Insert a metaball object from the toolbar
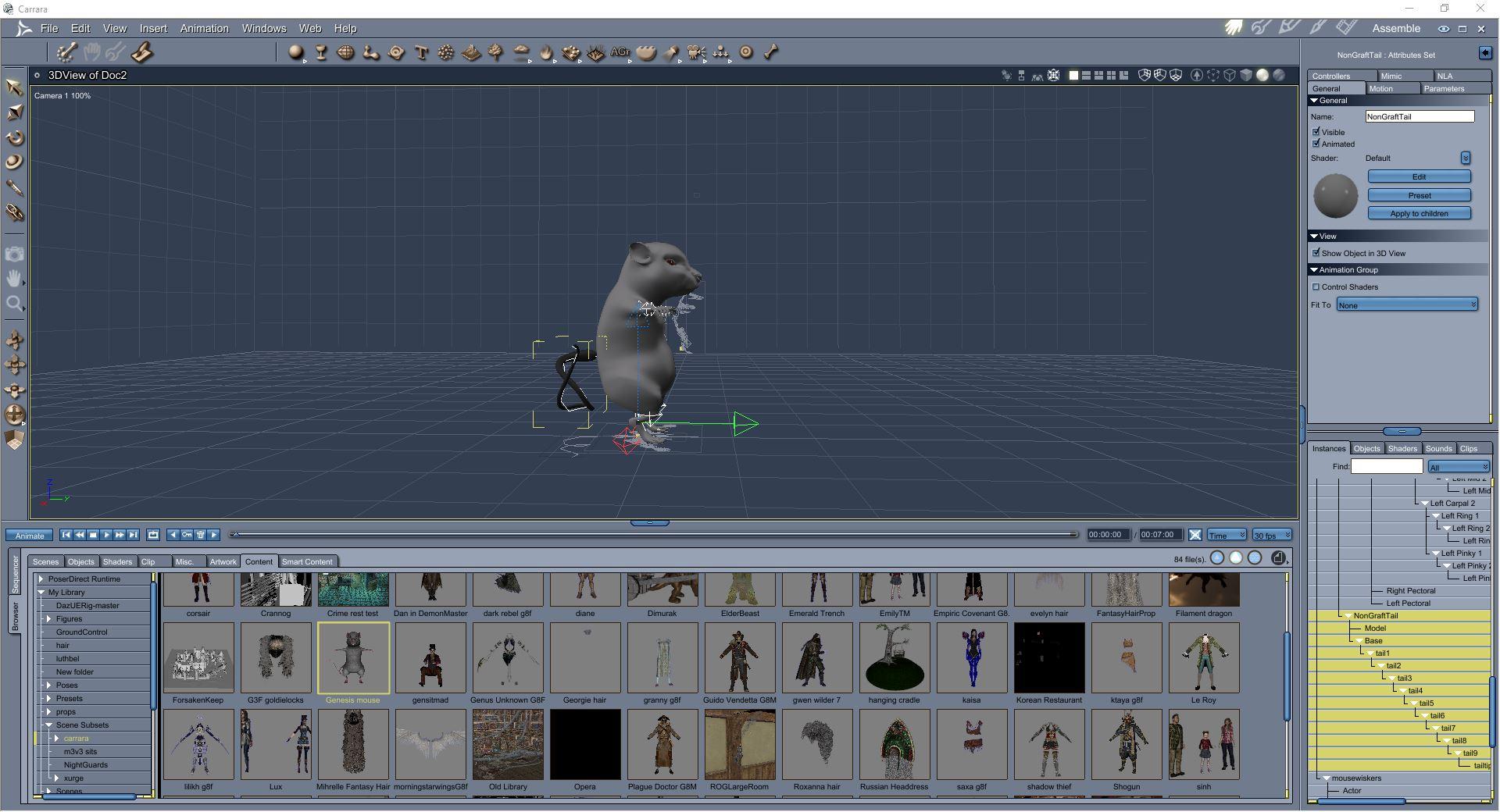The height and width of the screenshot is (812, 1500). 370,52
